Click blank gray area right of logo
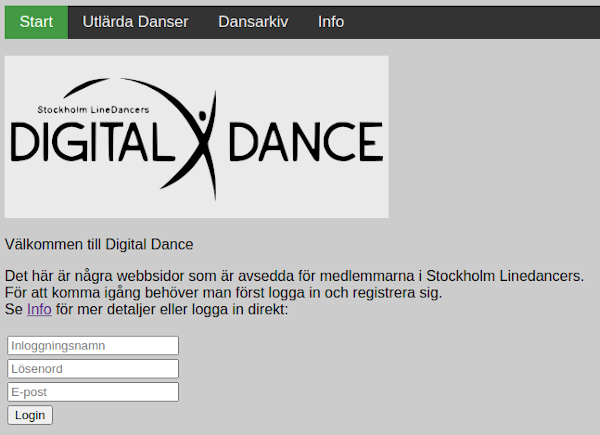The image size is (600, 435). click(495, 136)
